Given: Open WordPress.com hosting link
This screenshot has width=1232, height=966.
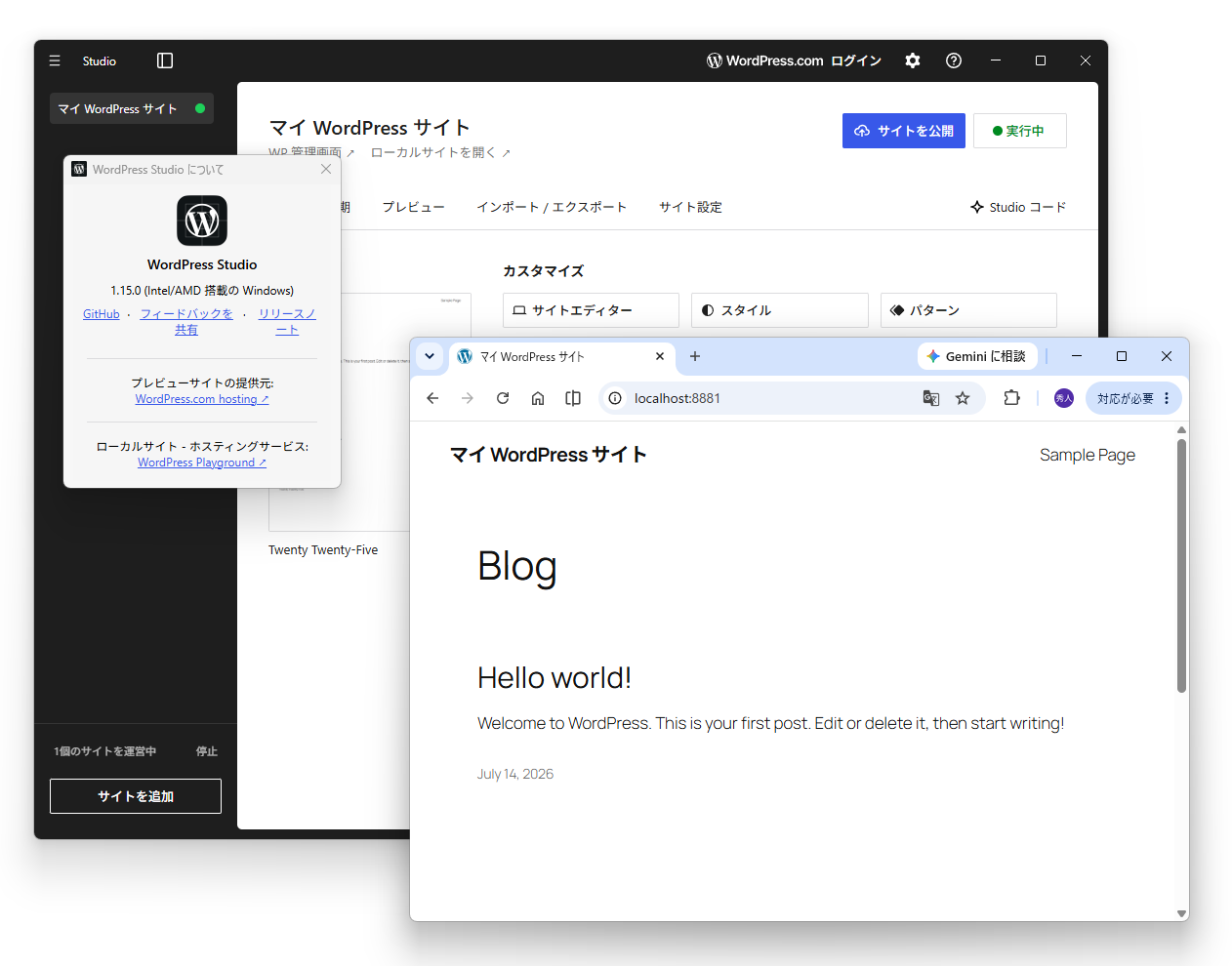Looking at the screenshot, I should point(202,399).
